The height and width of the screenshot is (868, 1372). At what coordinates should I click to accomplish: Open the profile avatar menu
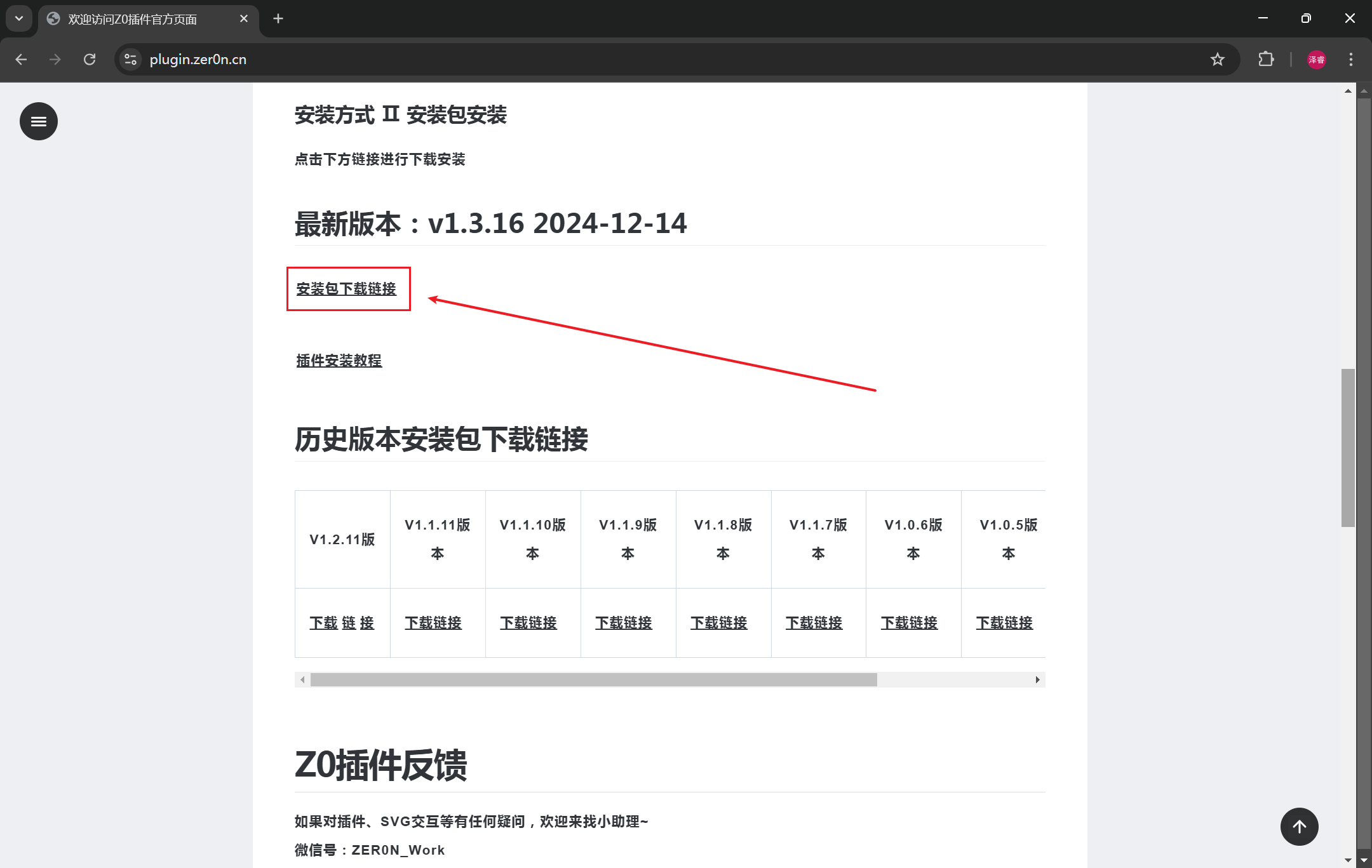[x=1316, y=60]
